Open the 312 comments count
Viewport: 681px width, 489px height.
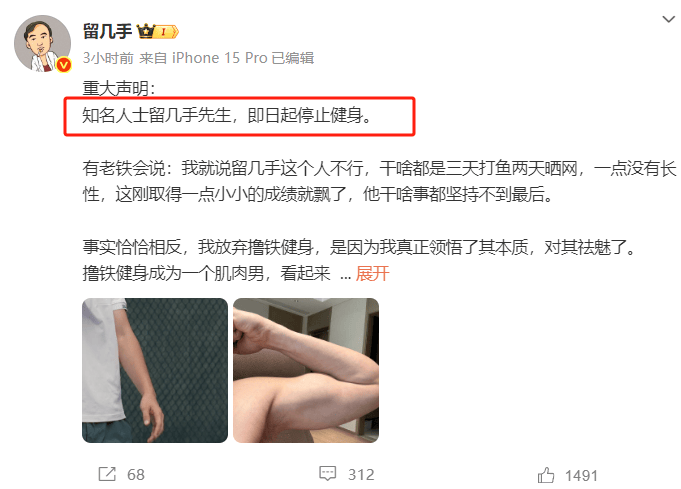[361, 475]
